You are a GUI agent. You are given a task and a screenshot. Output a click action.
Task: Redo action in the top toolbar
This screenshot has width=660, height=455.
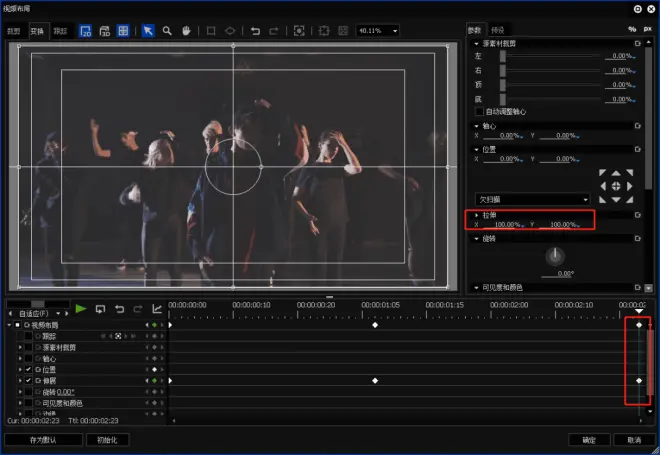pyautogui.click(x=274, y=31)
